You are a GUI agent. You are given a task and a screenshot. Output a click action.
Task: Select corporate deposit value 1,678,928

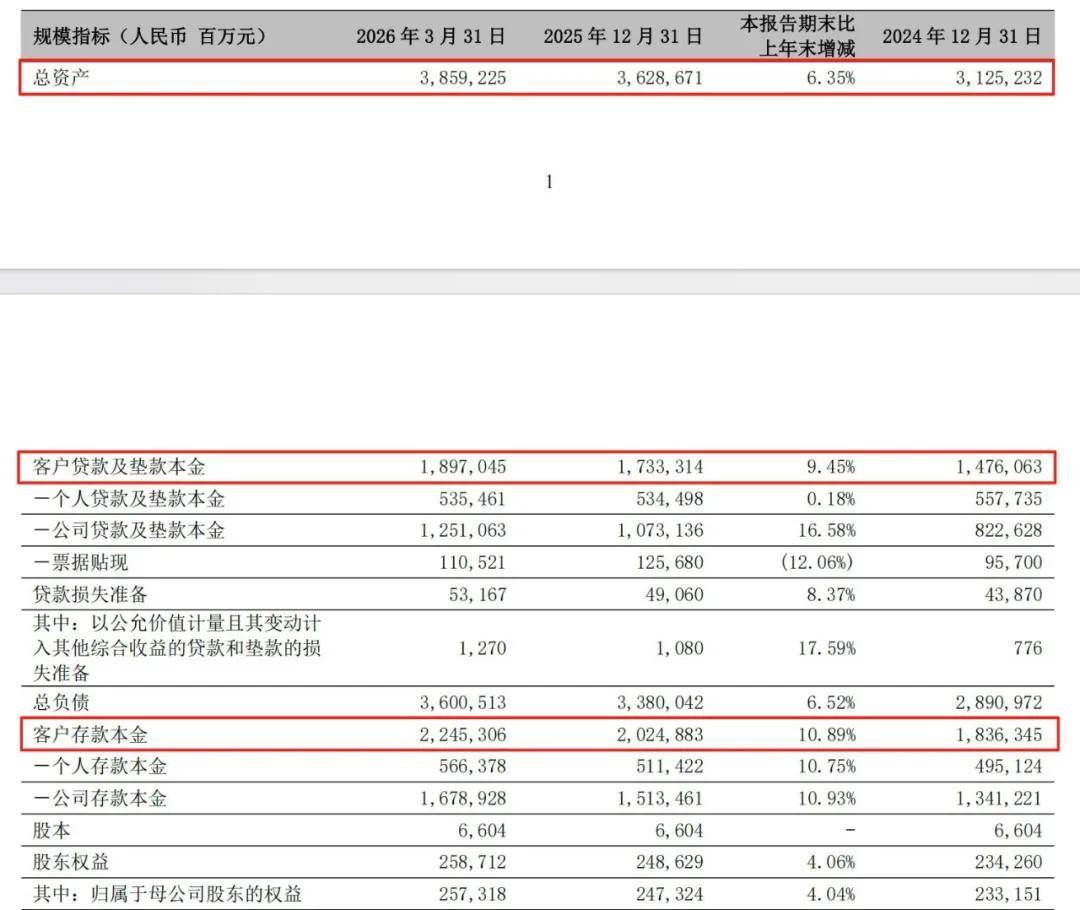pos(463,798)
